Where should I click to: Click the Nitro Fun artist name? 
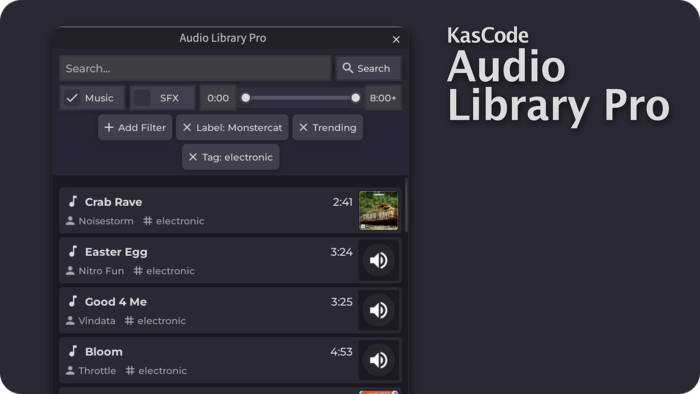click(101, 271)
